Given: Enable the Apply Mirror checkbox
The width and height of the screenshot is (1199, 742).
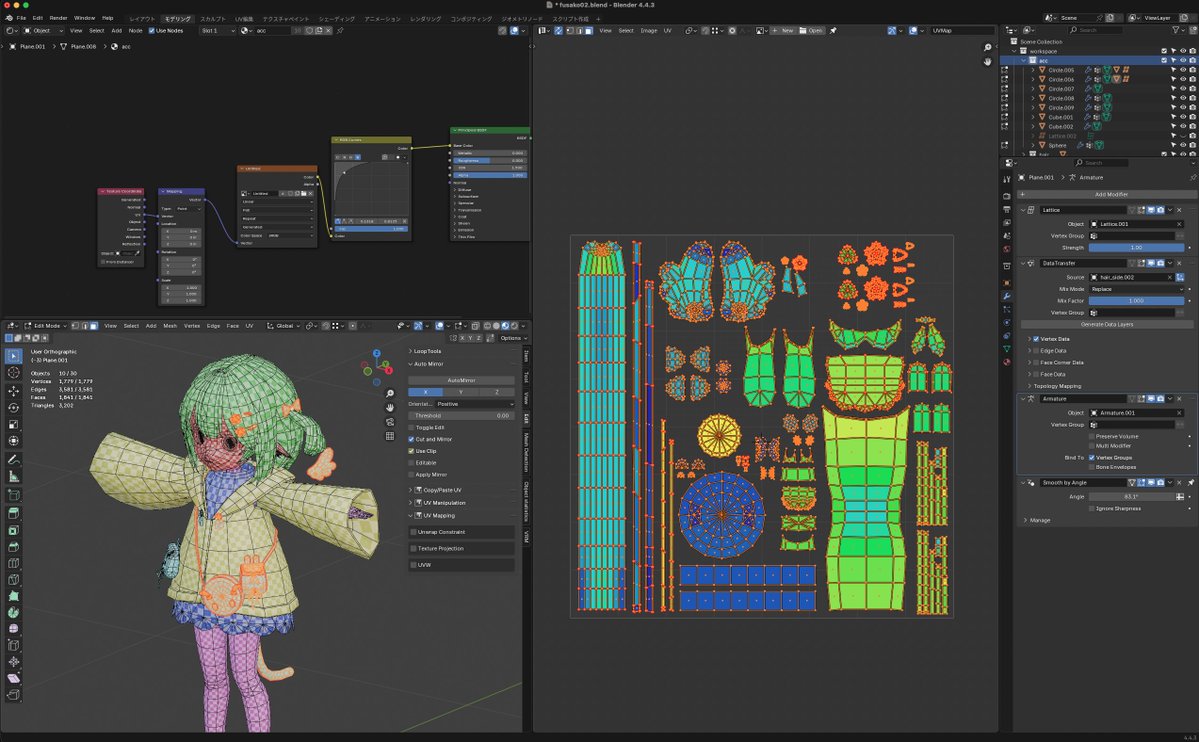Looking at the screenshot, I should (x=411, y=475).
